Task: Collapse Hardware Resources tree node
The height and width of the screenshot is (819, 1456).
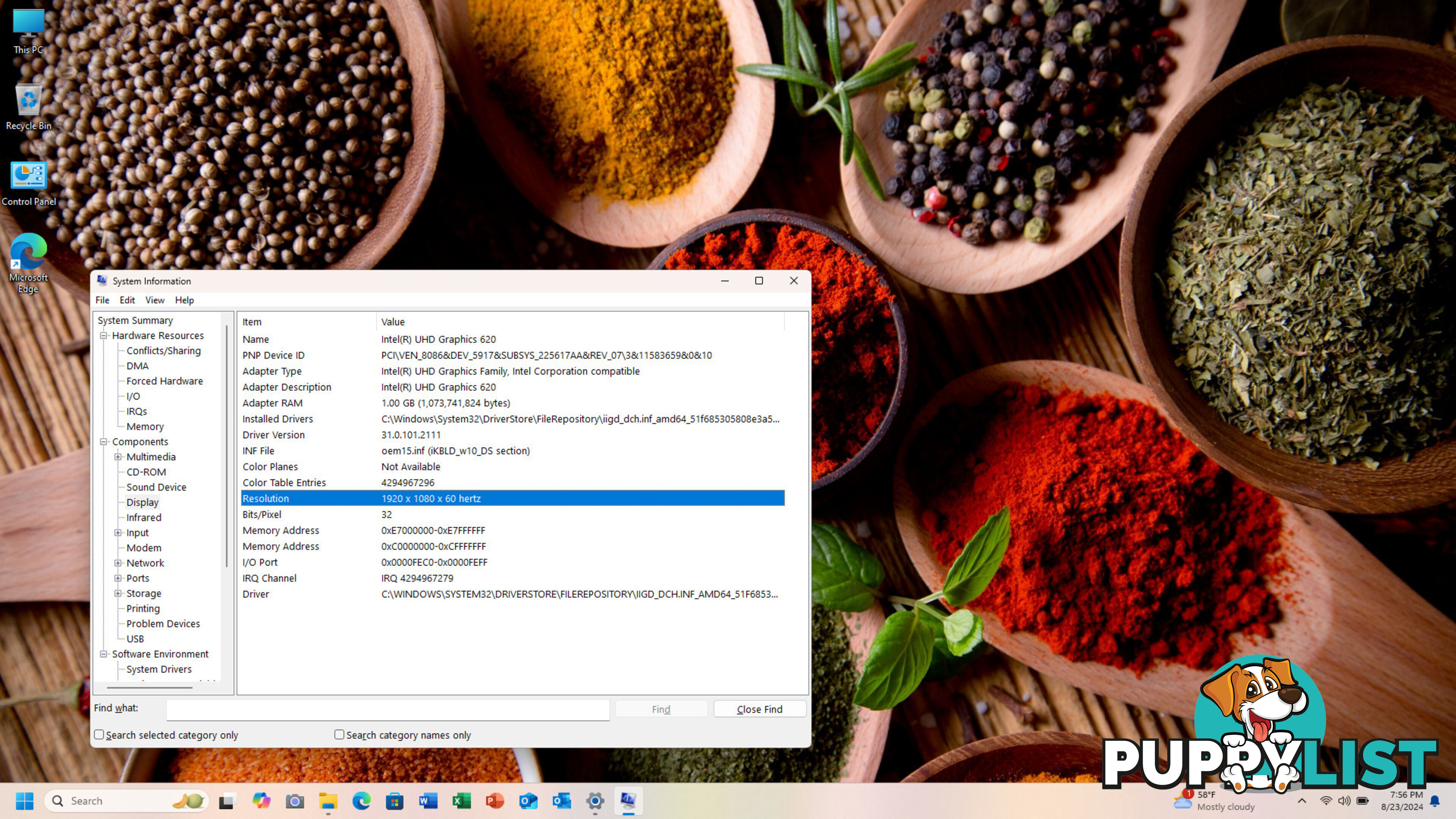Action: [x=104, y=335]
